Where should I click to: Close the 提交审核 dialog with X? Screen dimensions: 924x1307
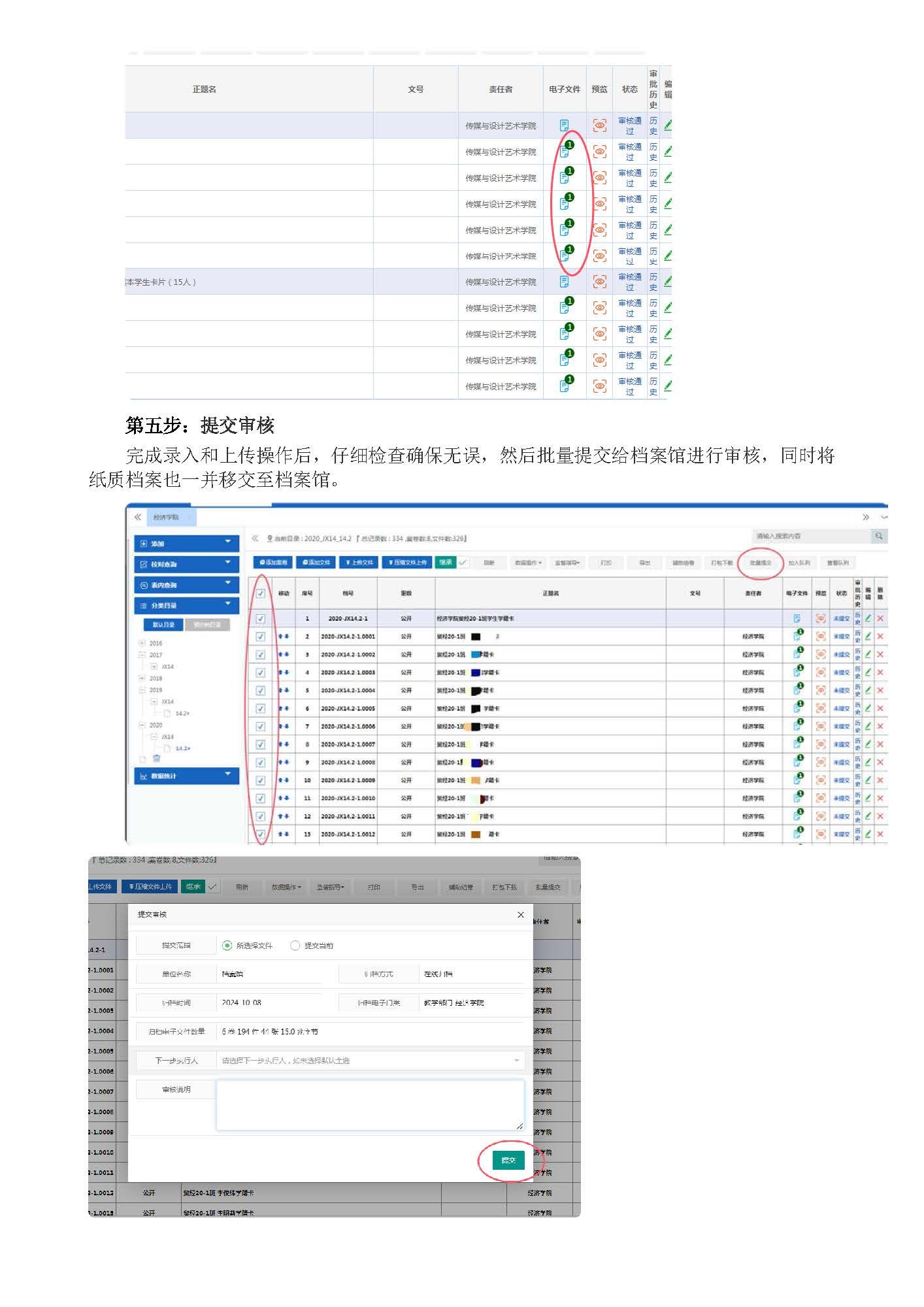[521, 915]
